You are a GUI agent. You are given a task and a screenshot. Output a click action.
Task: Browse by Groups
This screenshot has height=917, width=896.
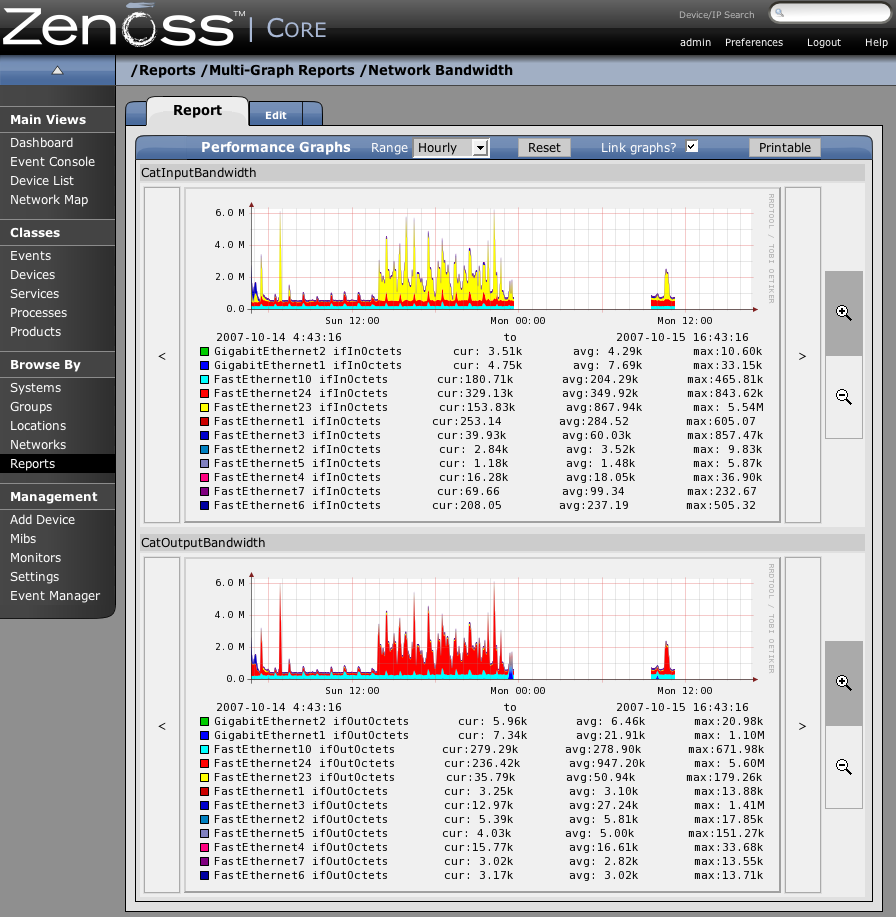coord(31,406)
